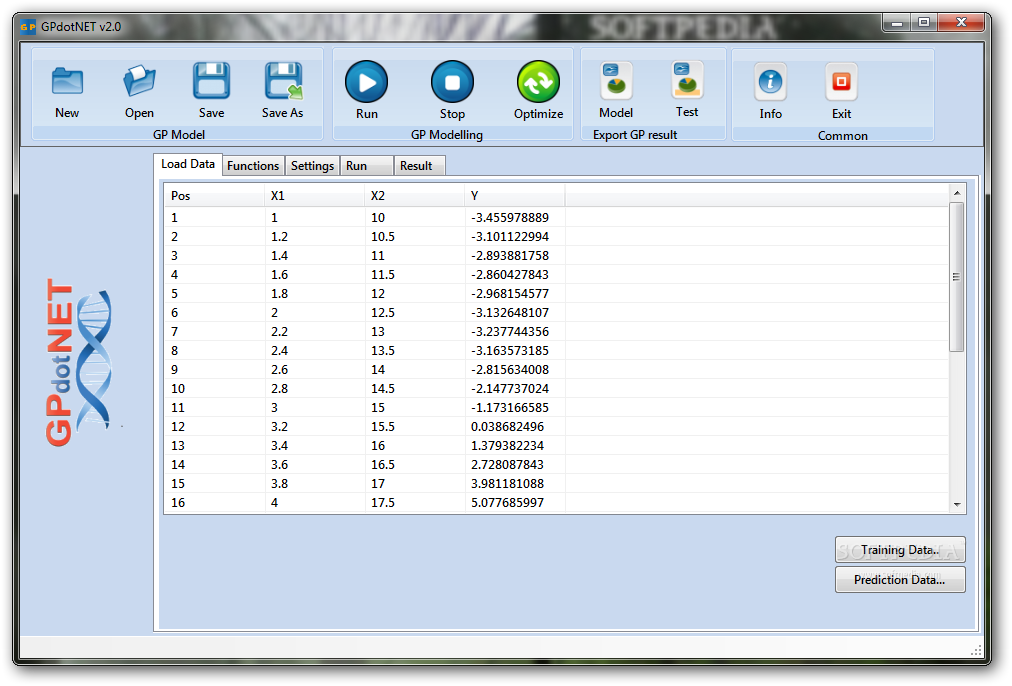The width and height of the screenshot is (1012, 686).
Task: Export GP result Model icon
Action: pos(616,81)
